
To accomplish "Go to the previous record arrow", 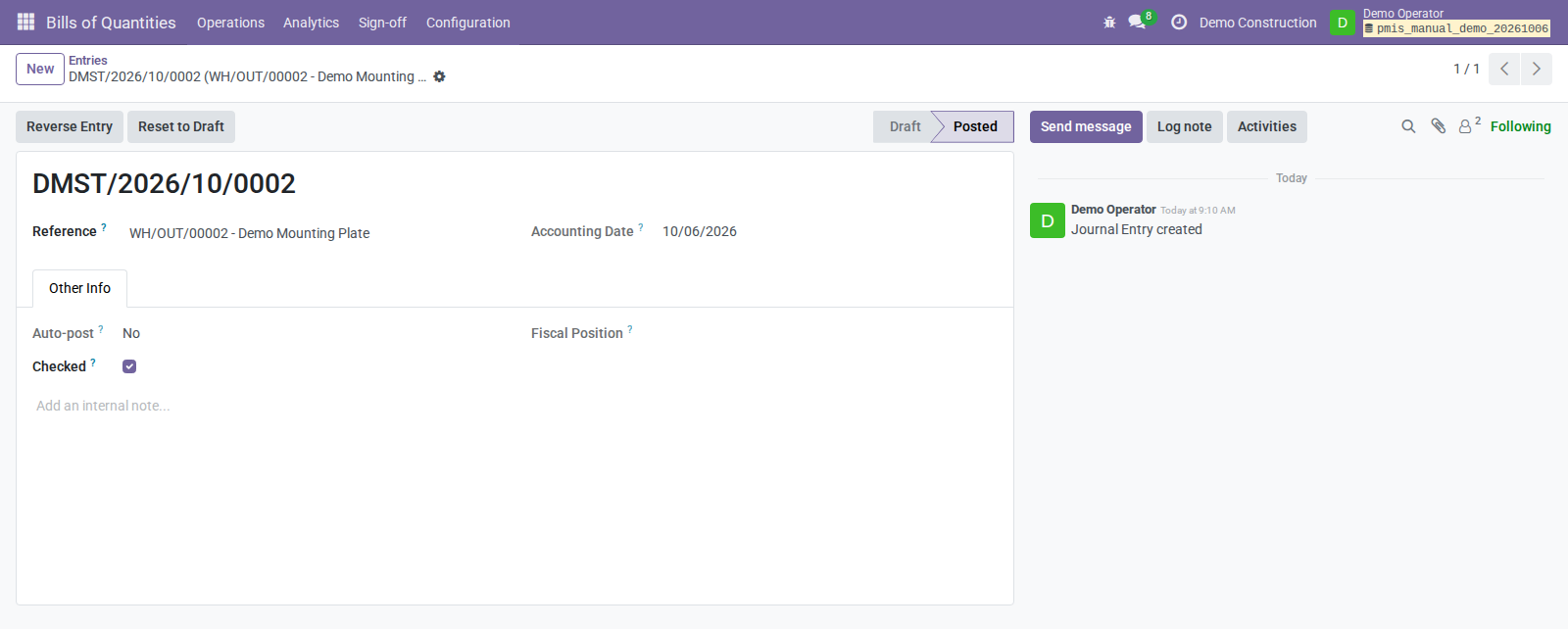I will tap(1504, 69).
